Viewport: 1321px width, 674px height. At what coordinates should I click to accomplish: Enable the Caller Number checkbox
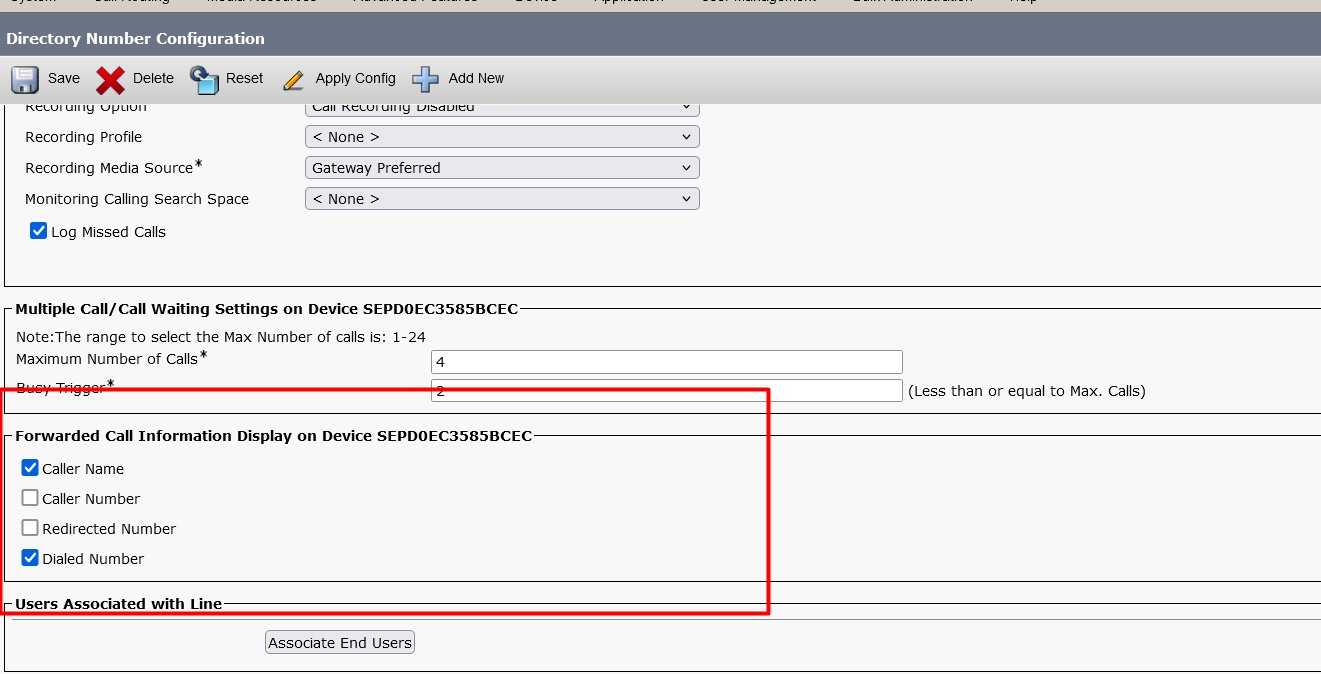tap(29, 498)
